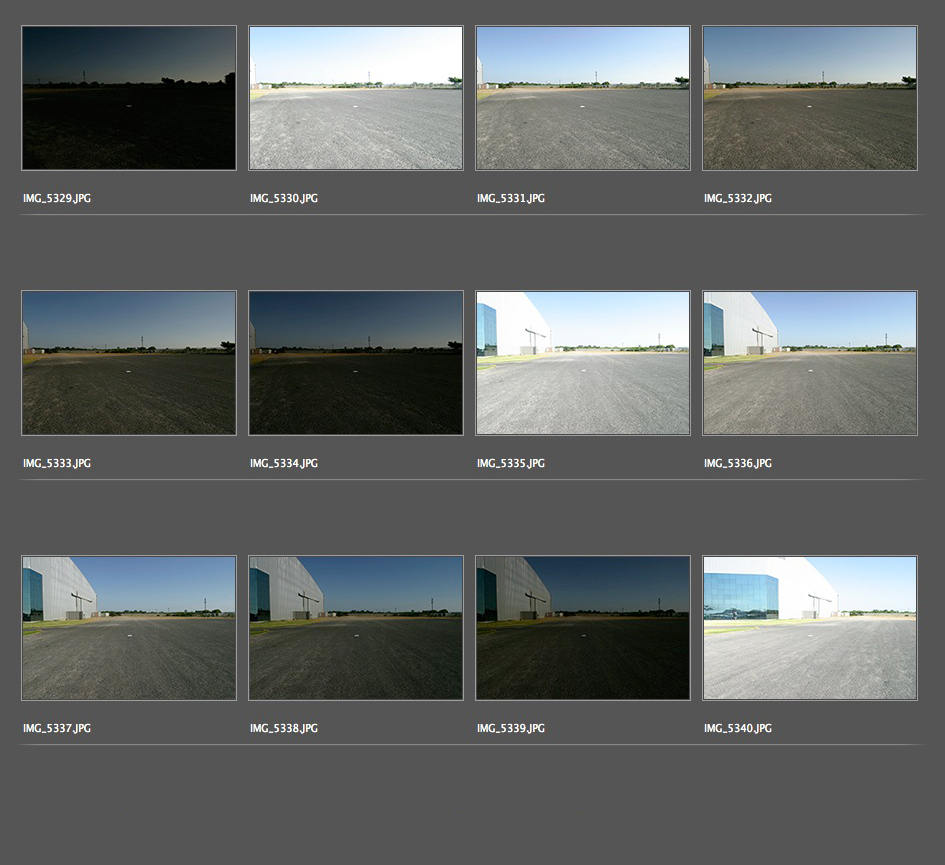The image size is (945, 865).
Task: Click the IMG_5336.JPG thumbnail
Action: coord(810,363)
